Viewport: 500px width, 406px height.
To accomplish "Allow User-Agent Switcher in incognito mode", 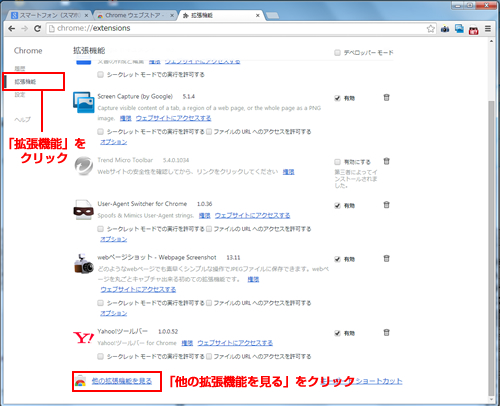I will click(100, 229).
